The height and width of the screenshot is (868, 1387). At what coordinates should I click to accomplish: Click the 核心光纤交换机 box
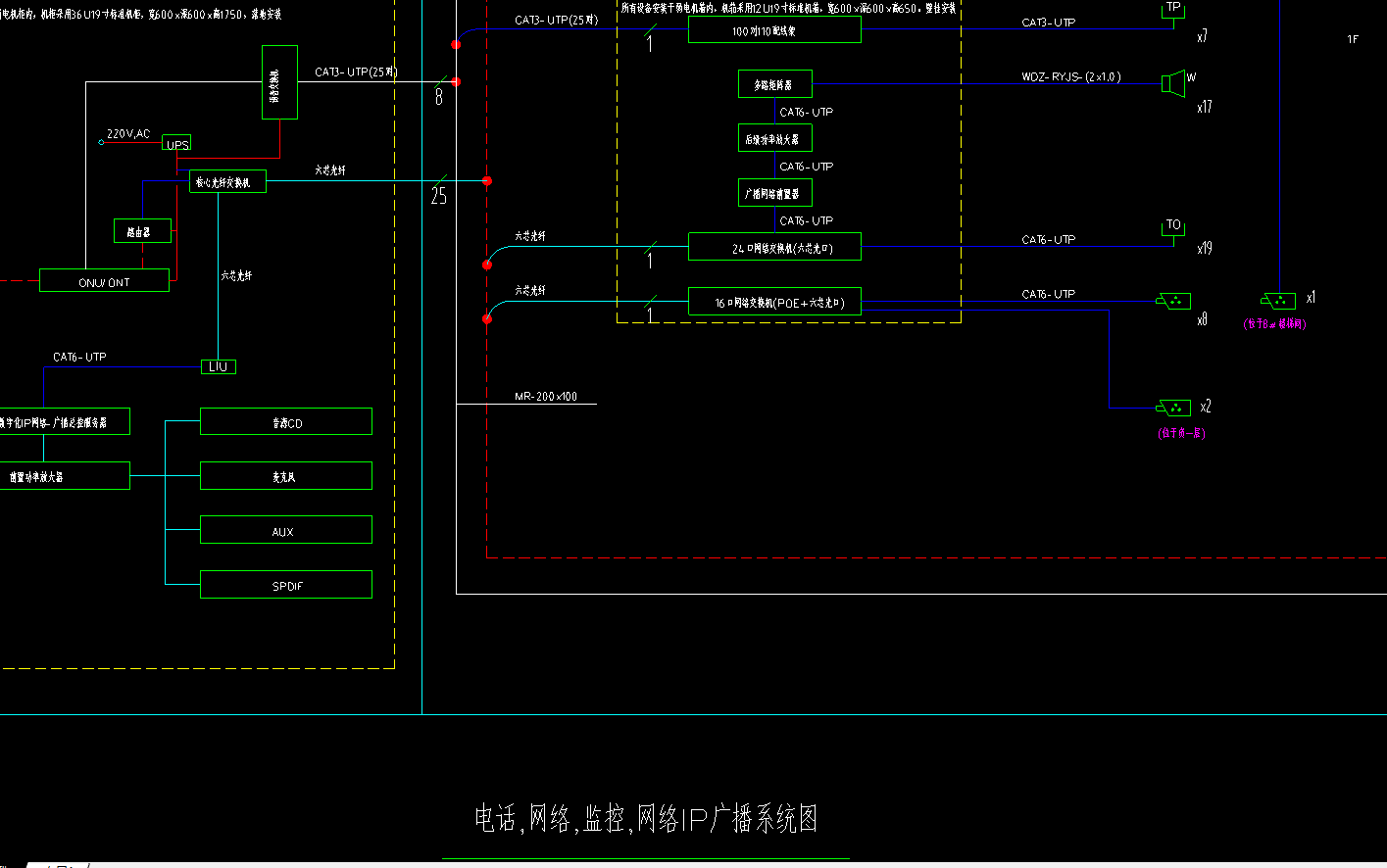[227, 181]
